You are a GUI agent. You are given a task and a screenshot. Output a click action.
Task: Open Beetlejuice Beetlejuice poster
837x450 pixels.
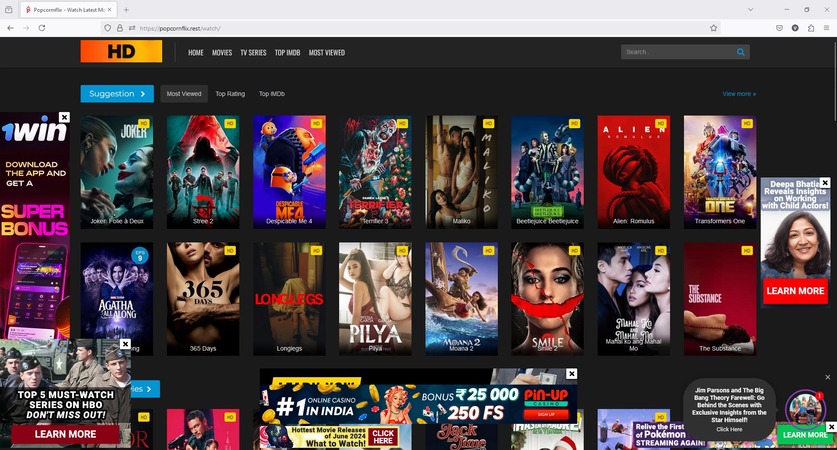click(548, 172)
